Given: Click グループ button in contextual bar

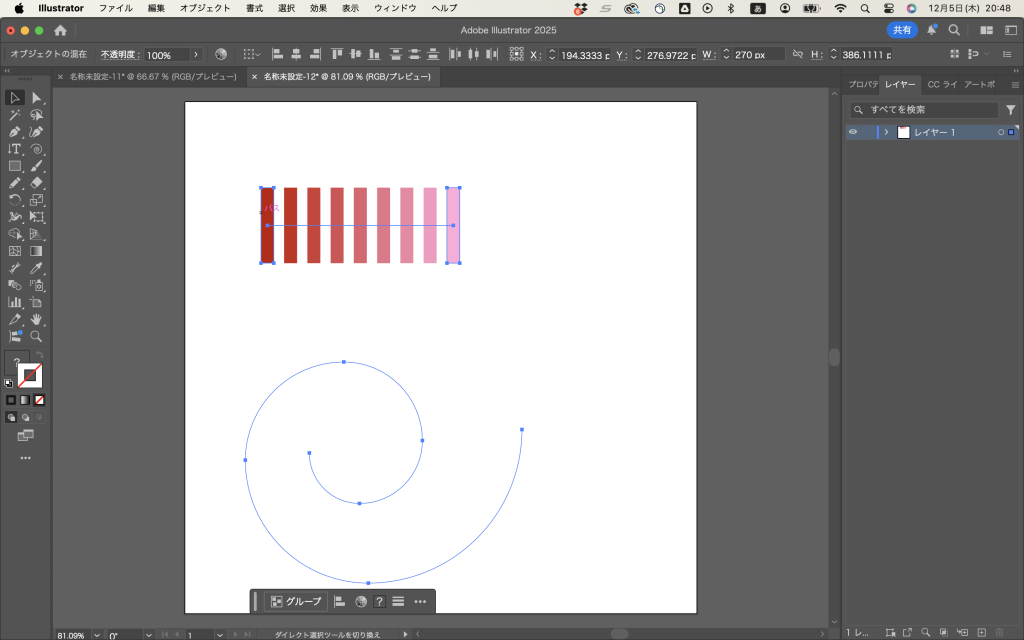Looking at the screenshot, I should [296, 601].
